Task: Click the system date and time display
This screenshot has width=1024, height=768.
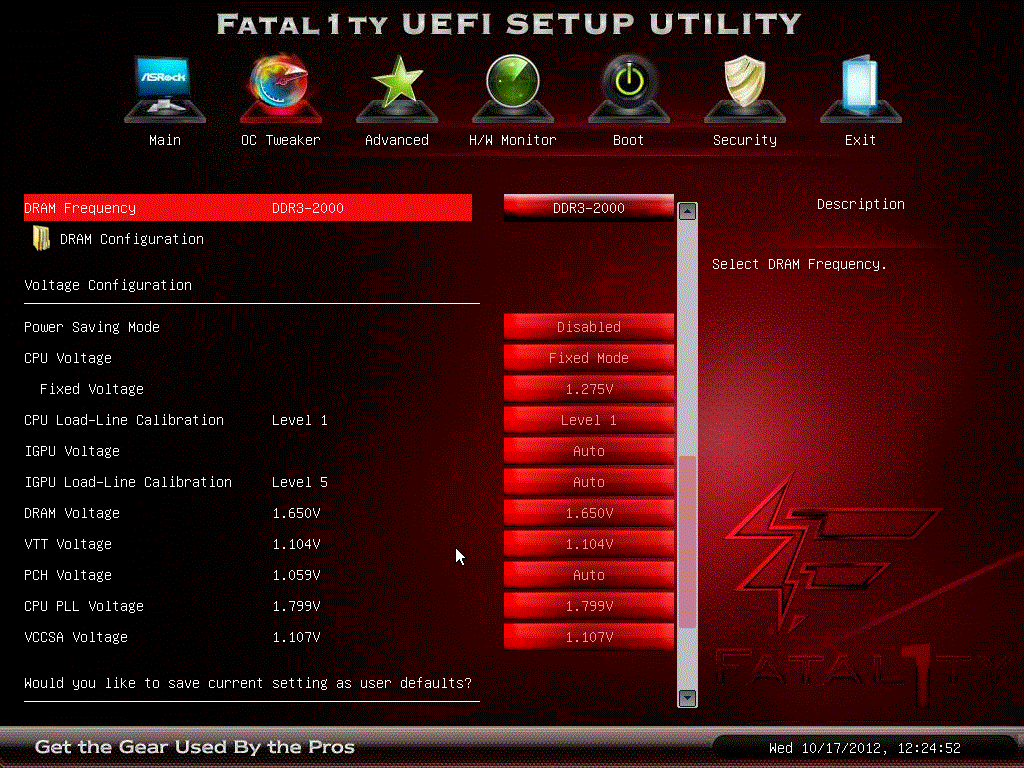Action: coord(865,748)
